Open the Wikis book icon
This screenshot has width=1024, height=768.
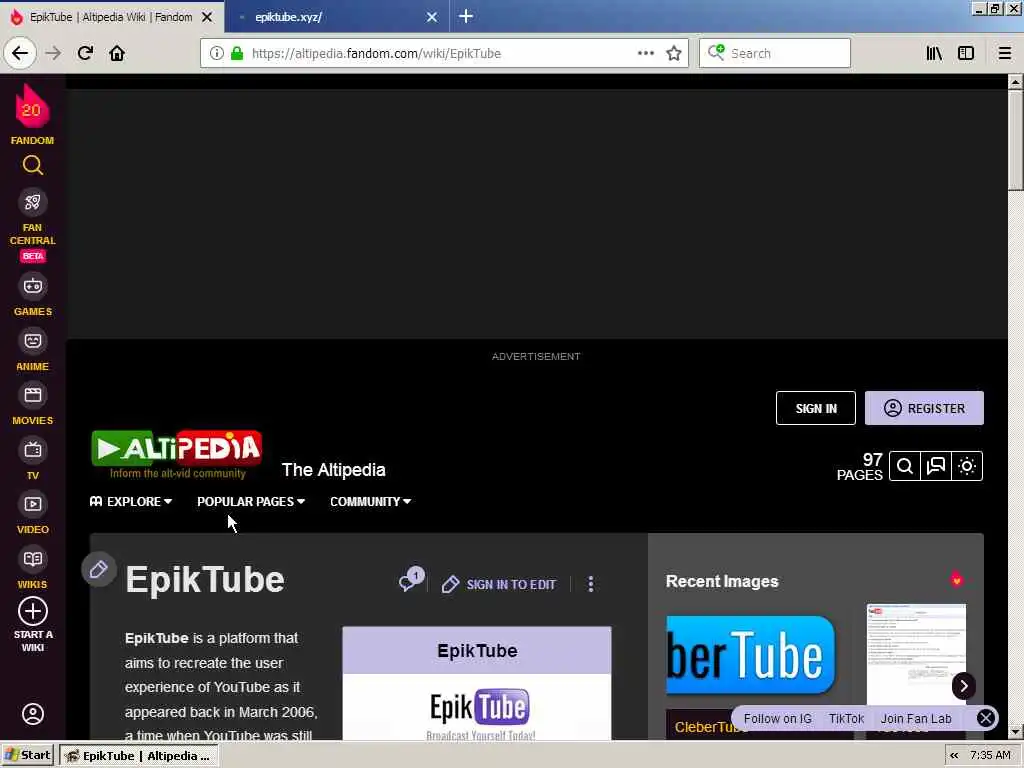pos(33,559)
